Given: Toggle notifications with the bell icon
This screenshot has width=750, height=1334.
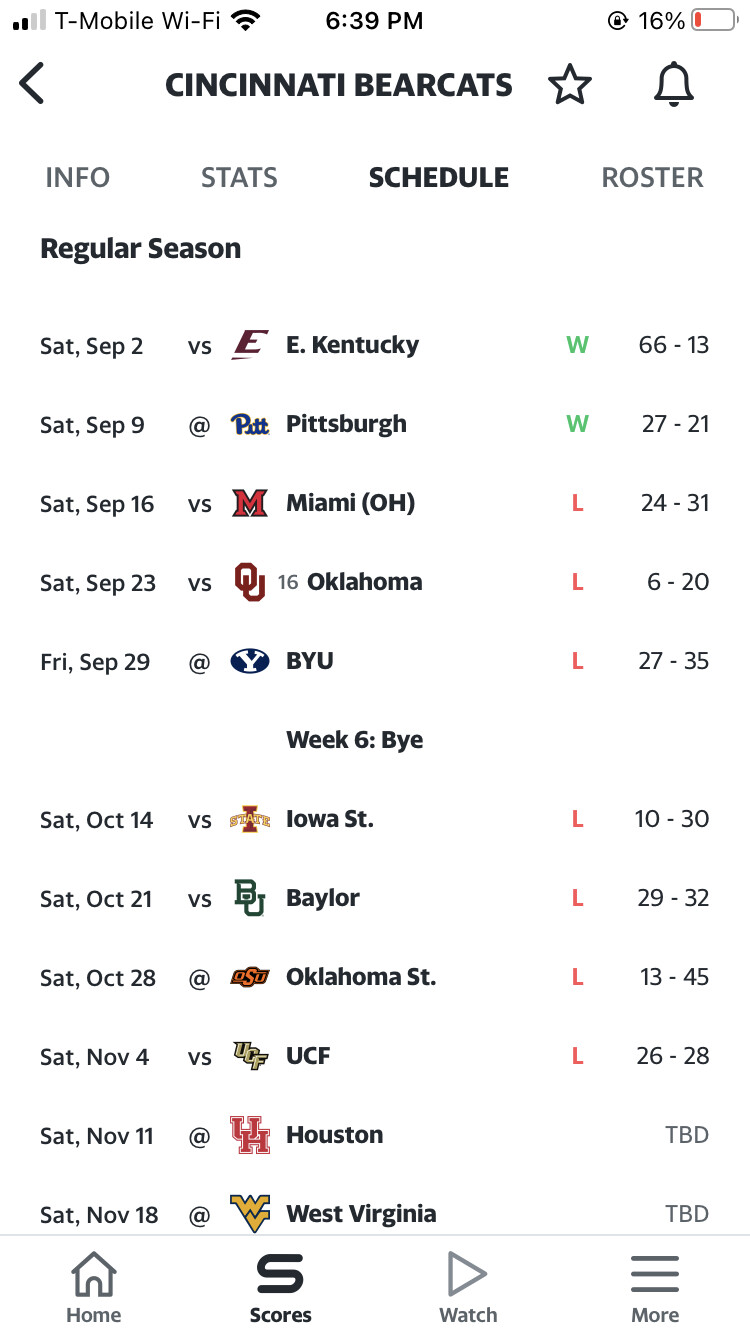Looking at the screenshot, I should click(673, 85).
